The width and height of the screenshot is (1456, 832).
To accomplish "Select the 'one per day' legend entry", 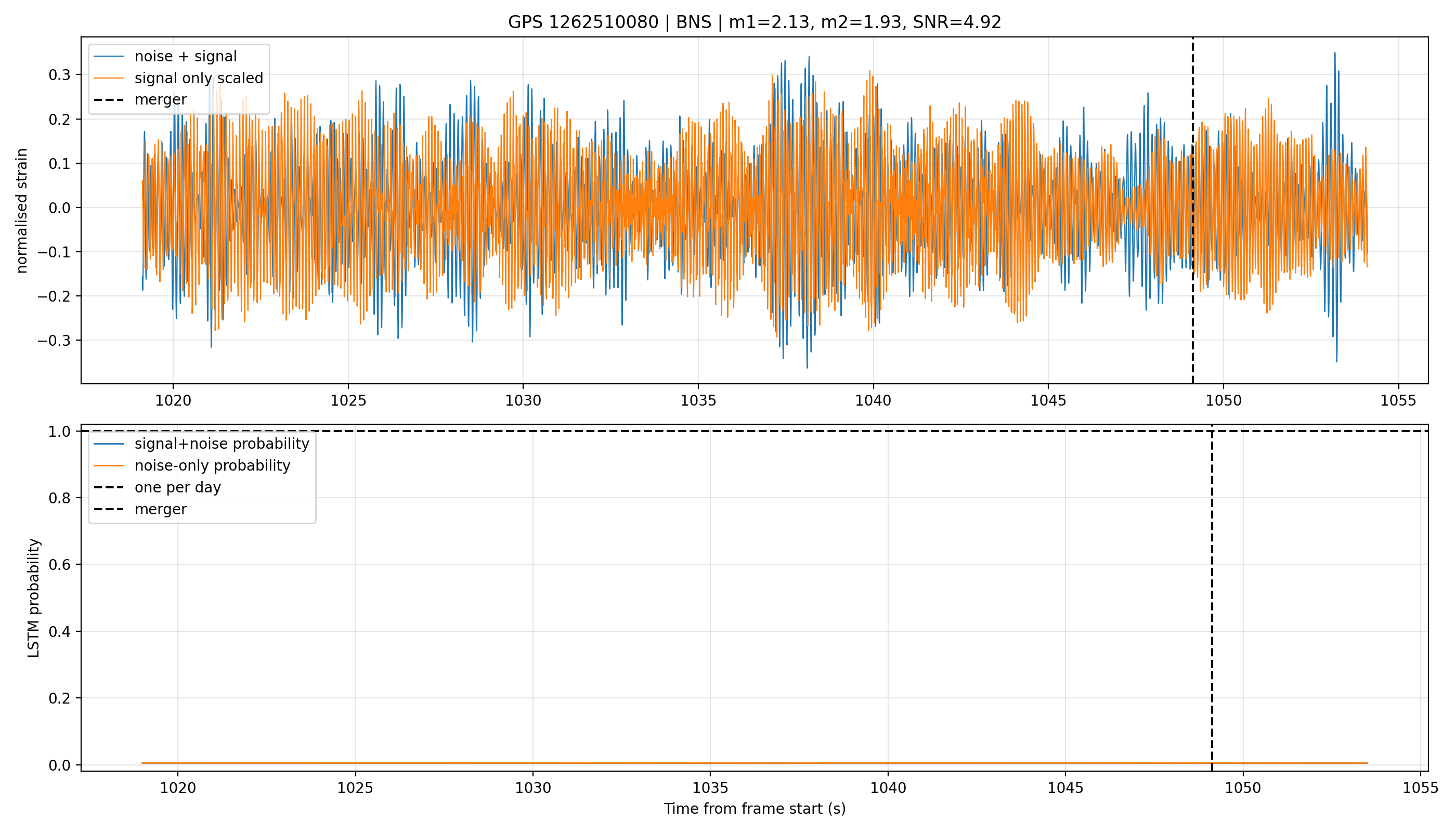I will 157,487.
